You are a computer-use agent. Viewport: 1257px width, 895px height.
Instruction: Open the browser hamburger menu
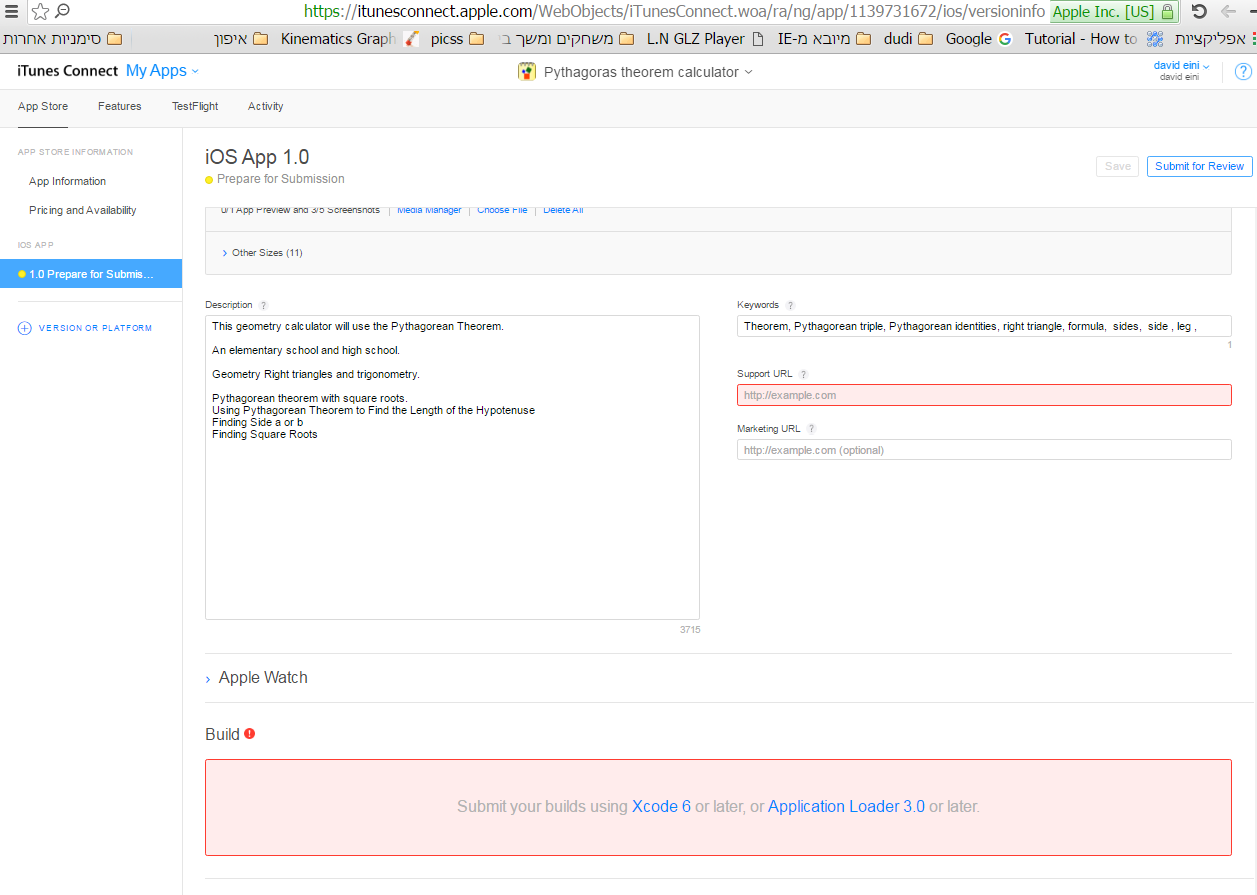coord(11,12)
